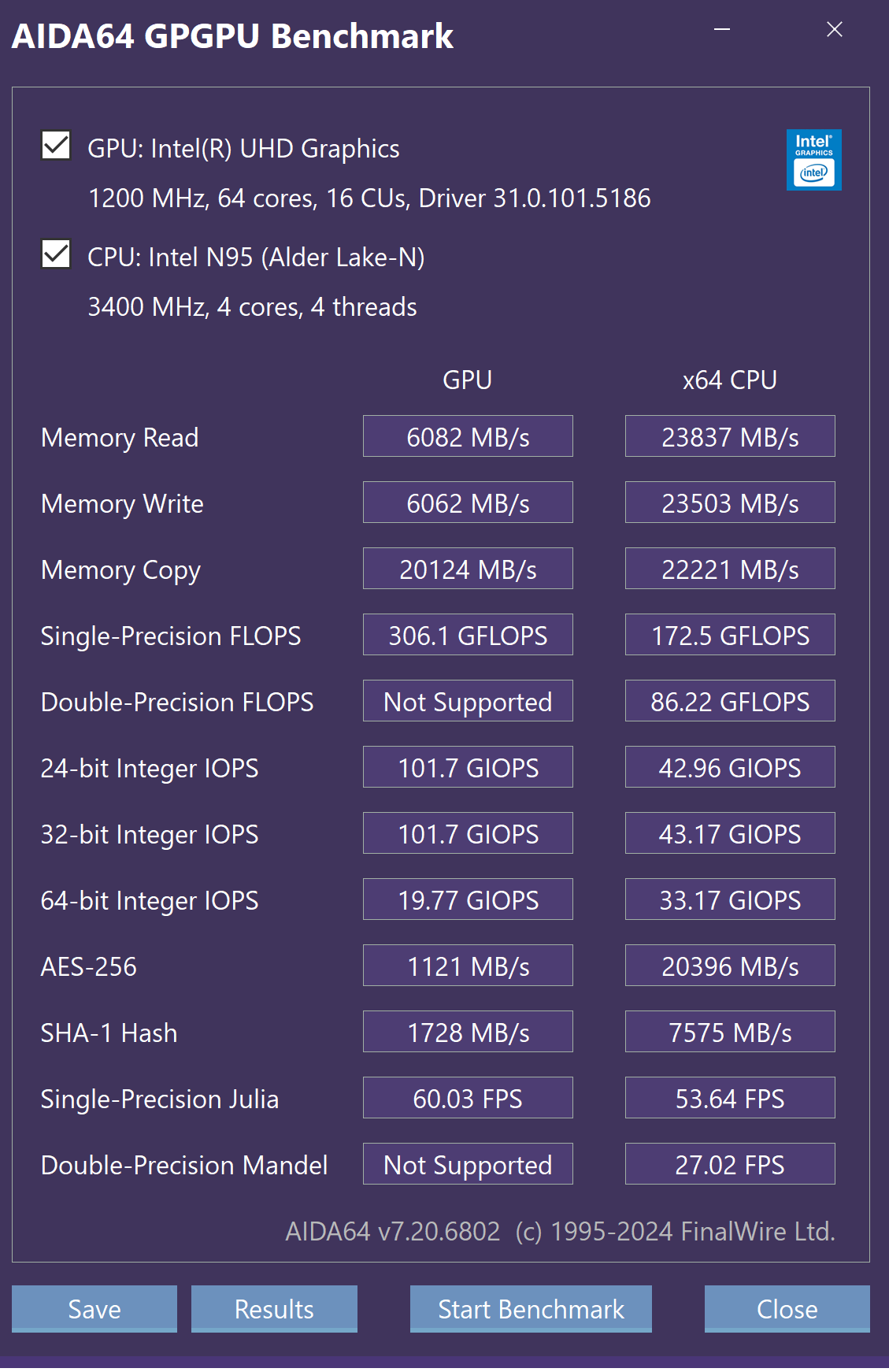Select the CPU 64-bit Integer IOPS result
This screenshot has height=1372, width=889.
coord(730,899)
